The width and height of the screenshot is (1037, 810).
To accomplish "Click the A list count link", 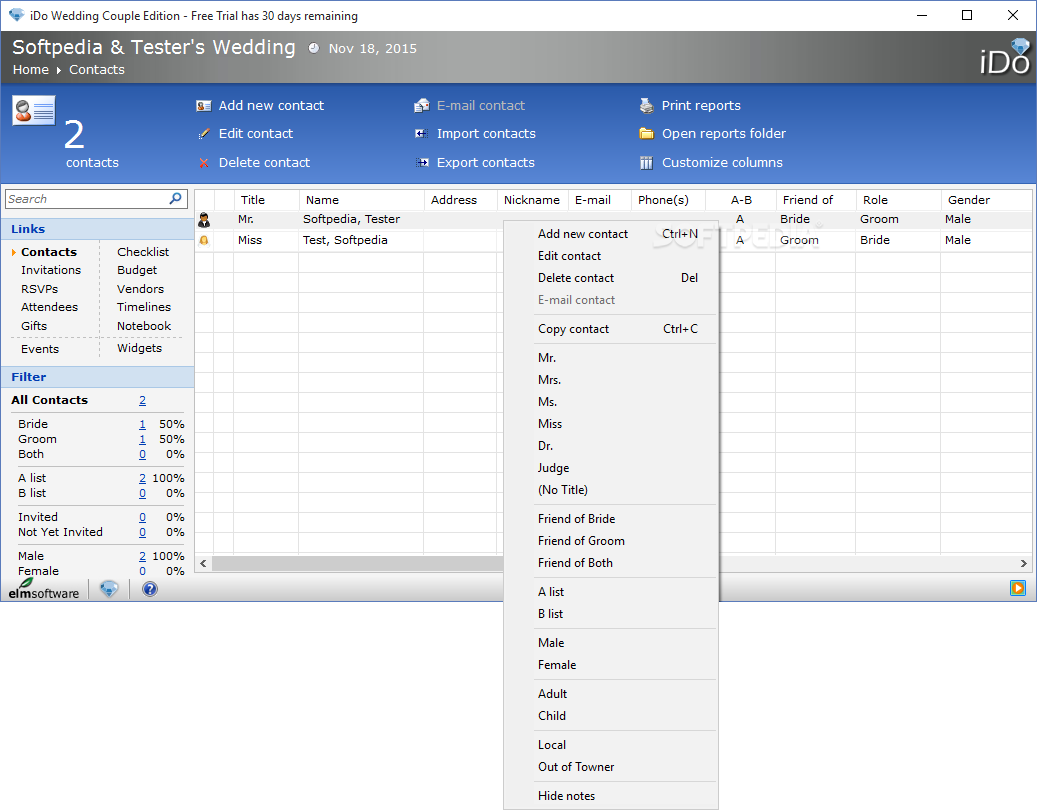I will 142,478.
